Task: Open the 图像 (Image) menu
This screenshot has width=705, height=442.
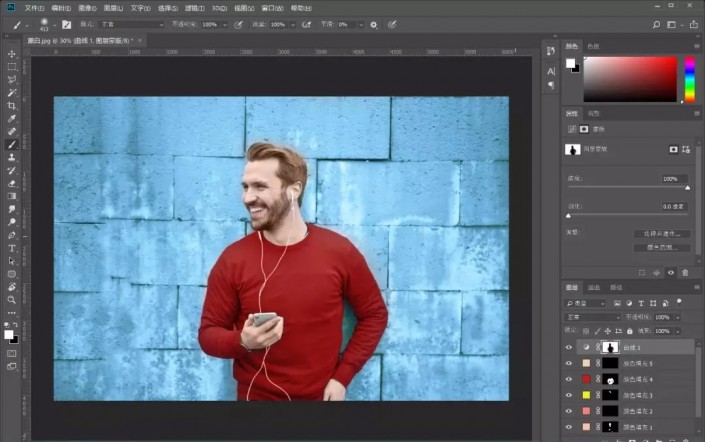Action: point(88,7)
